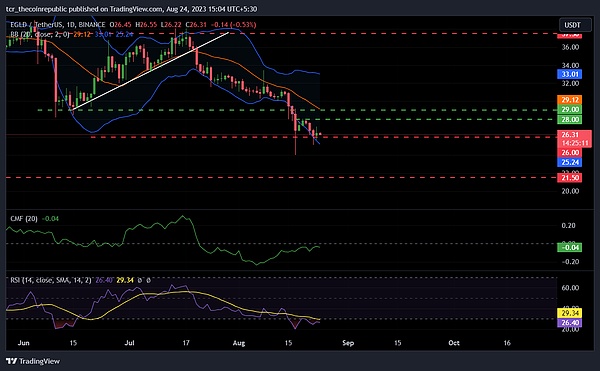600x371 pixels.
Task: Open the CMF (20) indicator legend
Action: click(x=24, y=219)
